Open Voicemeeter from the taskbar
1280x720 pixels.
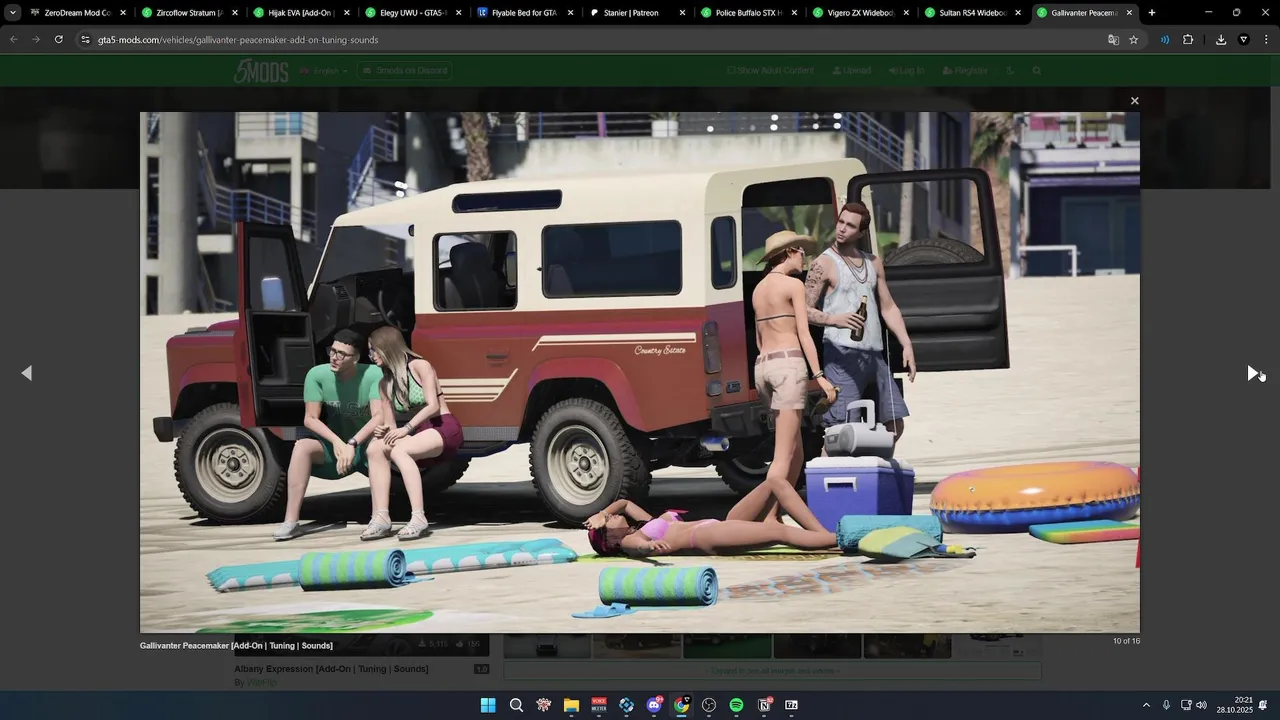point(599,705)
